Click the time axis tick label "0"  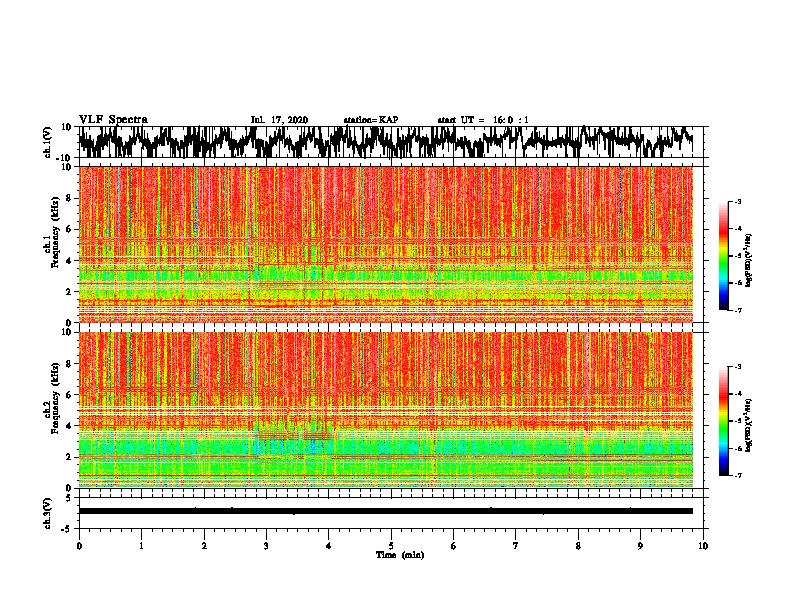(x=79, y=546)
